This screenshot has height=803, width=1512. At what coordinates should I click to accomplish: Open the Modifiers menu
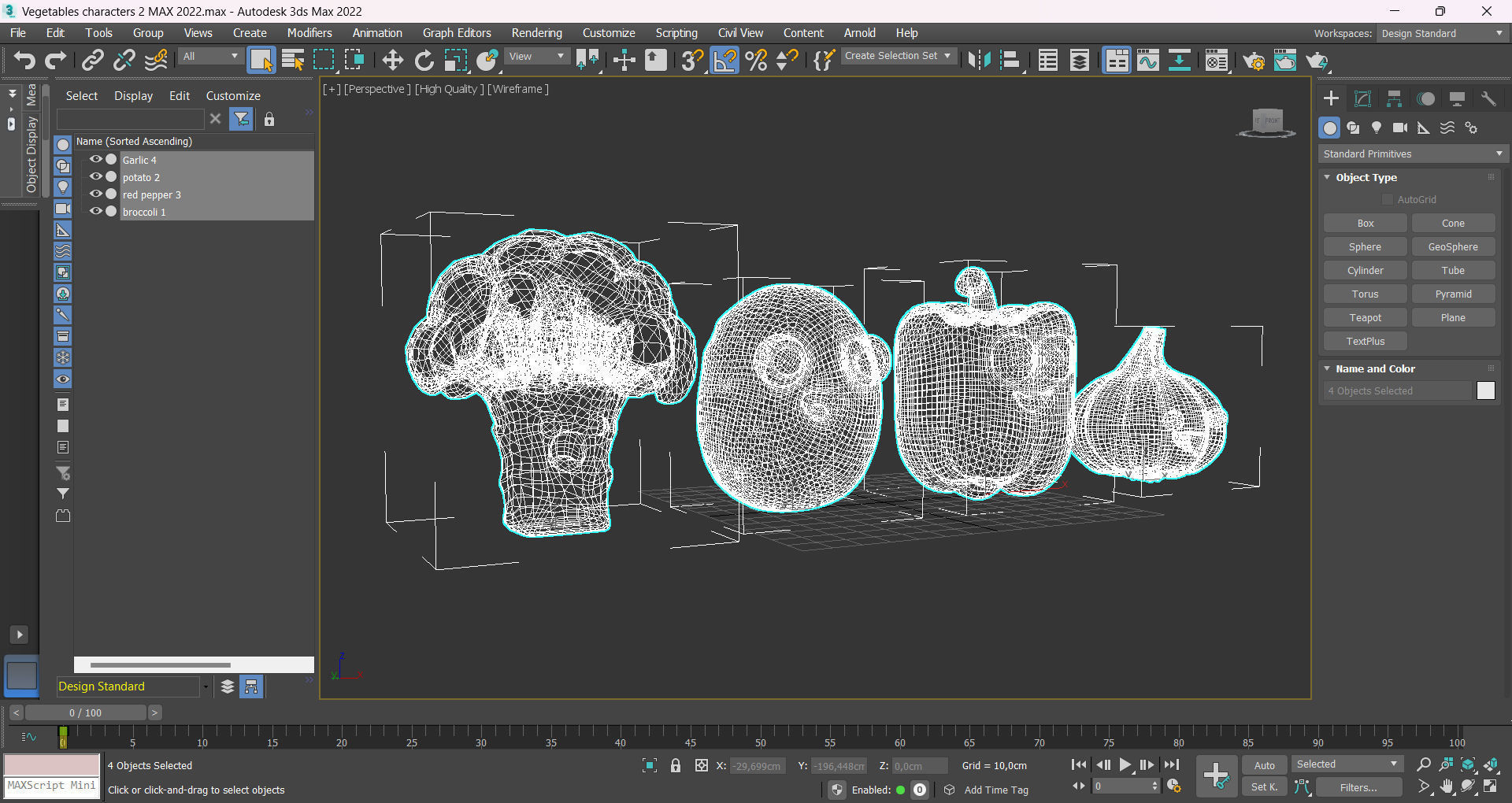(x=309, y=33)
